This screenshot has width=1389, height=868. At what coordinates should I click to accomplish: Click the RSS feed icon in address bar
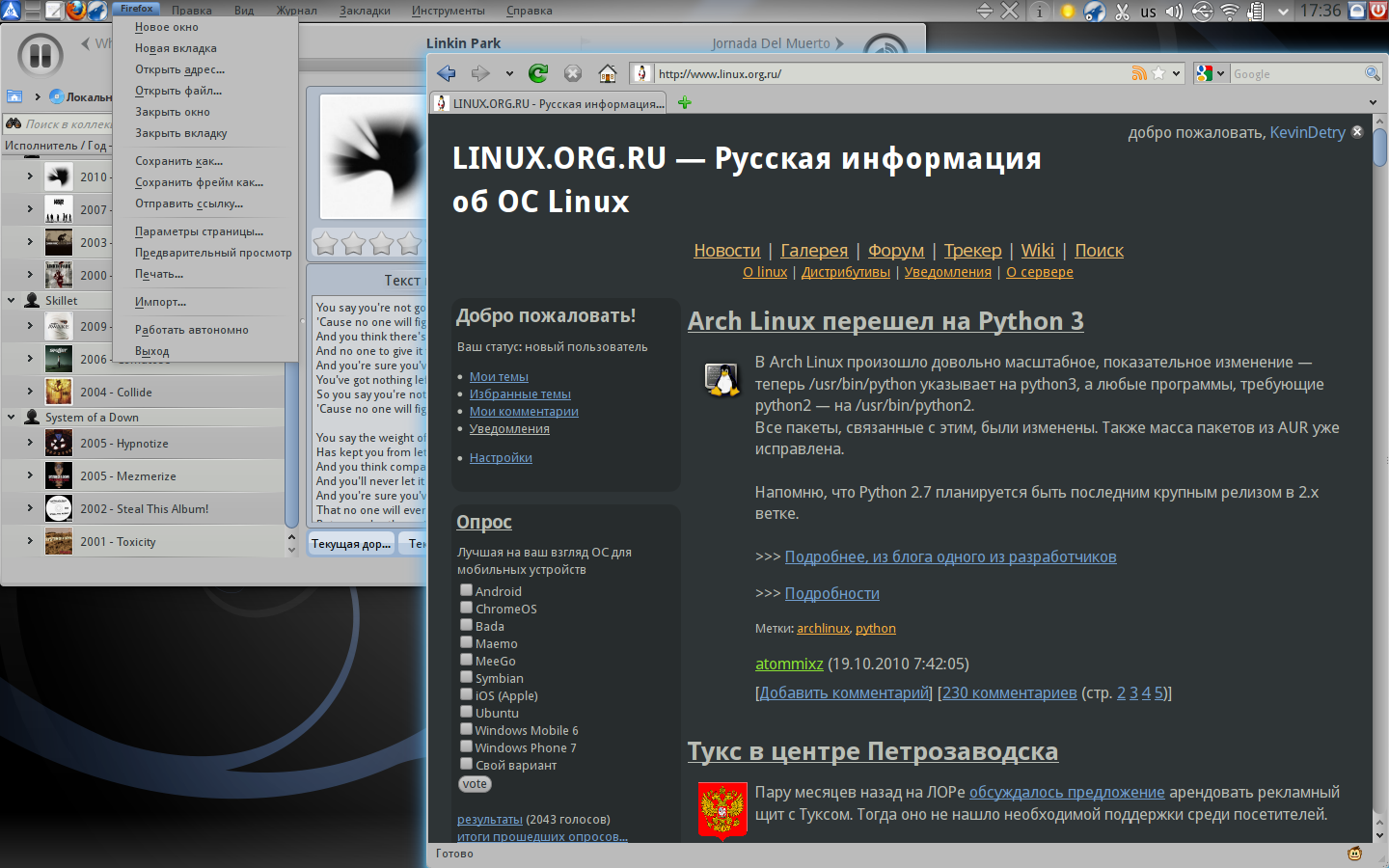(1139, 73)
